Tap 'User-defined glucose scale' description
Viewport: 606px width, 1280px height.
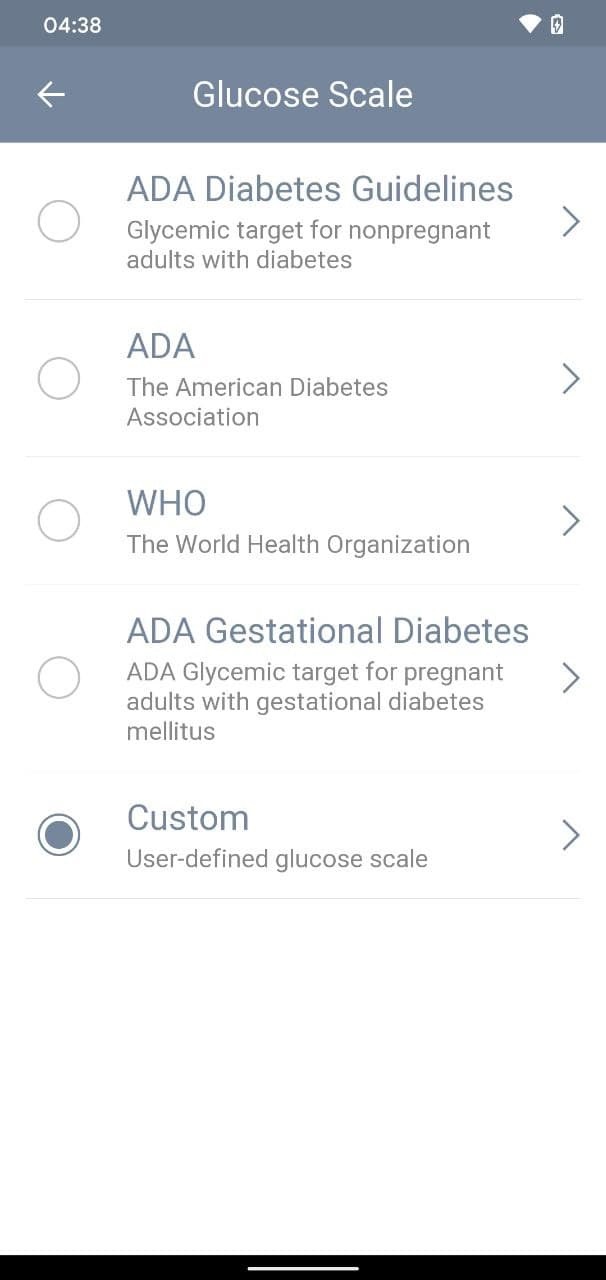[x=277, y=859]
